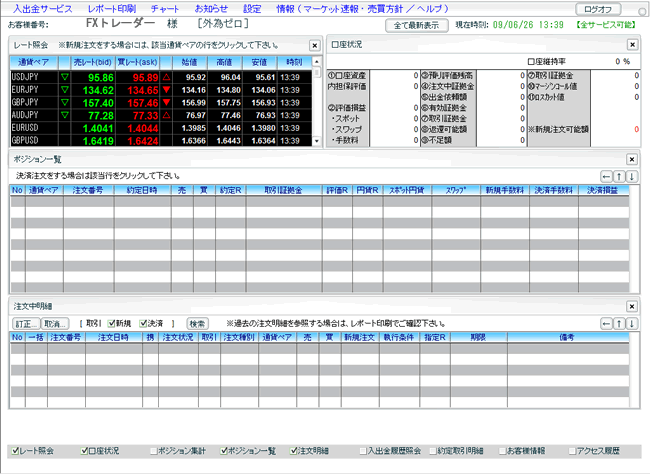Click AUDJPY red up triangle indicator
Viewport: 650px width, 474px height.
tap(166, 115)
